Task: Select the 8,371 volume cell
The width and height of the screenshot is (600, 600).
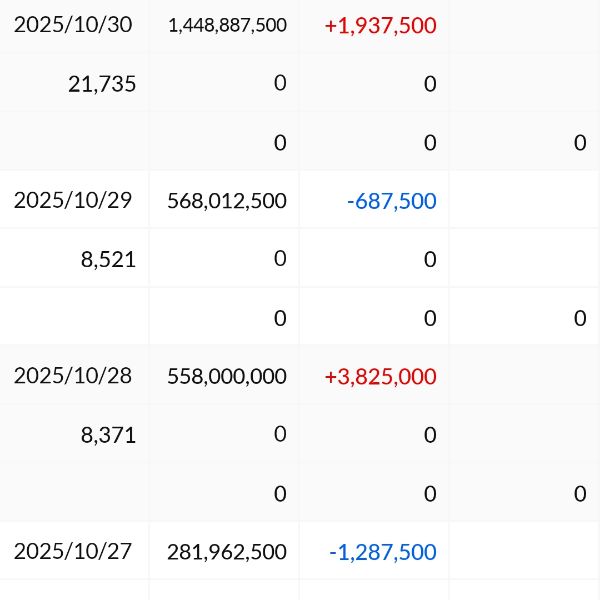Action: point(108,435)
